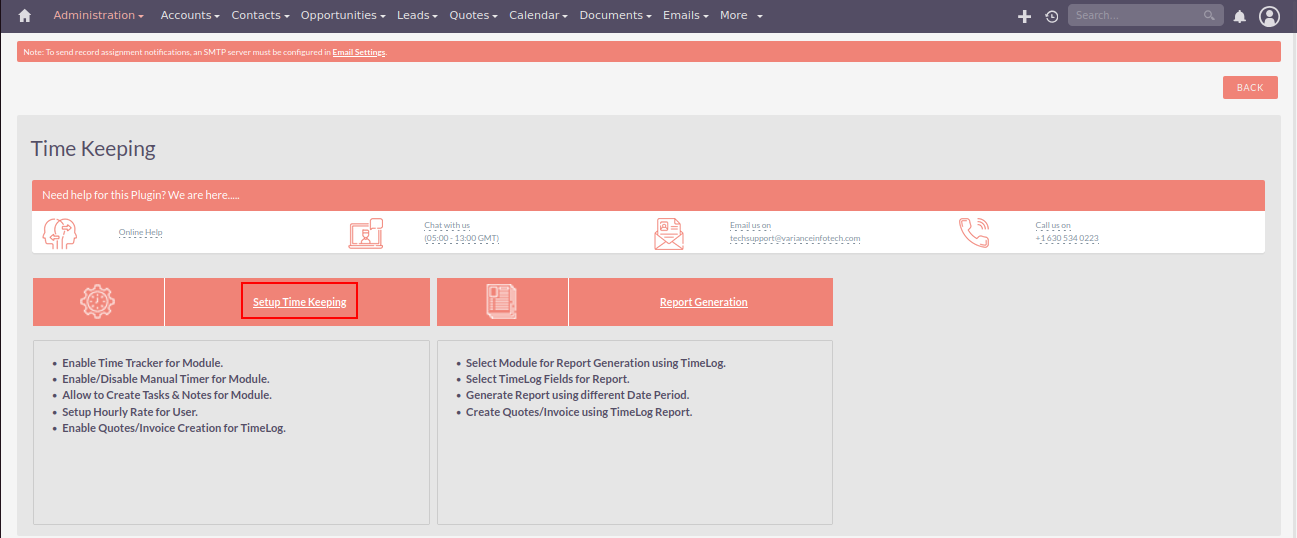1297x538 pixels.
Task: Open the recently viewed history icon
Action: click(x=1051, y=16)
